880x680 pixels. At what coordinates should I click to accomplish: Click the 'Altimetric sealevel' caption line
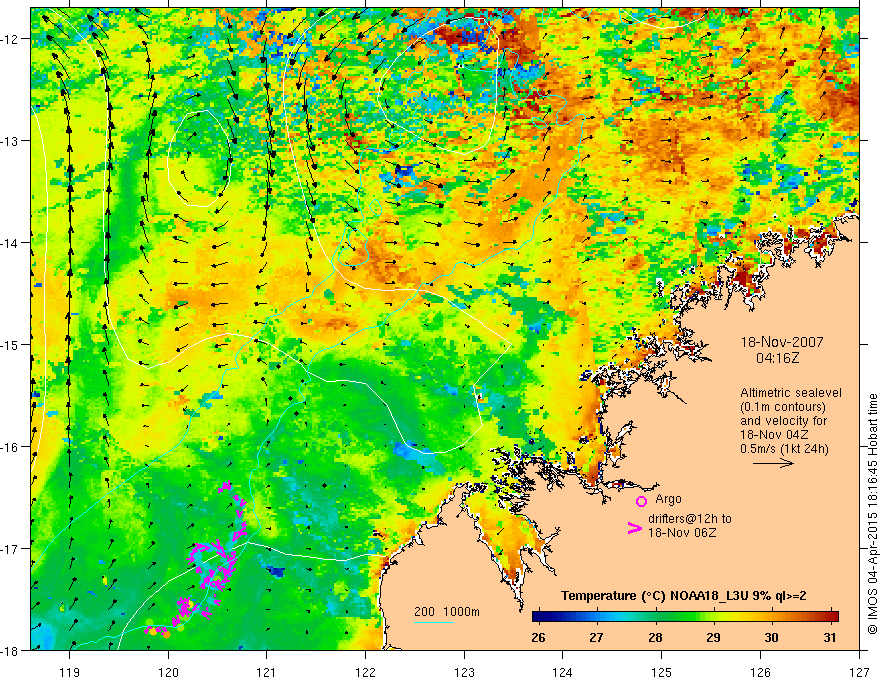[791, 393]
